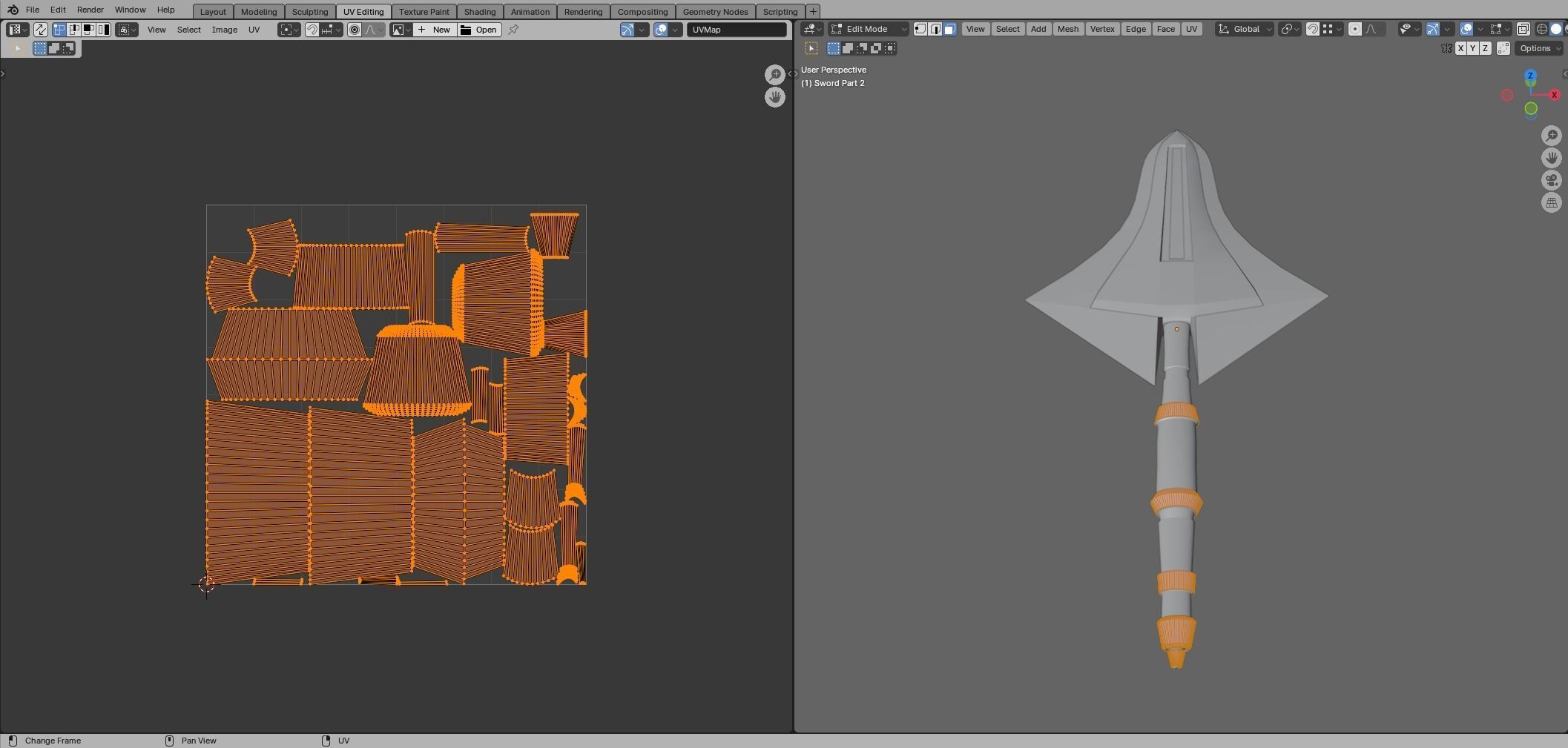Open sticky selection mode dropdown in UV editor
Viewport: 1568px width, 748px height.
click(x=127, y=30)
